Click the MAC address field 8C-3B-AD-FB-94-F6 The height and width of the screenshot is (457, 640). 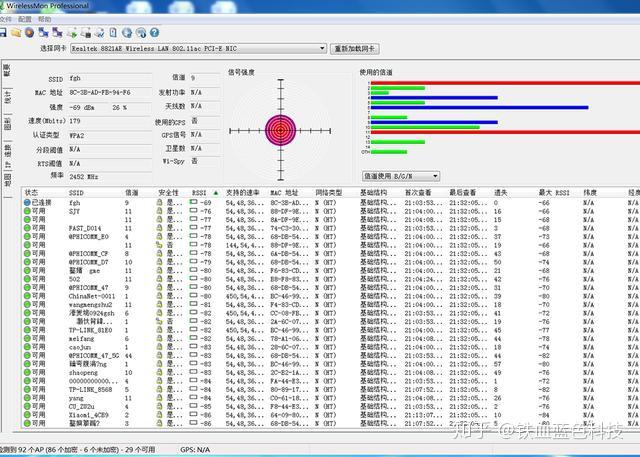[x=109, y=93]
